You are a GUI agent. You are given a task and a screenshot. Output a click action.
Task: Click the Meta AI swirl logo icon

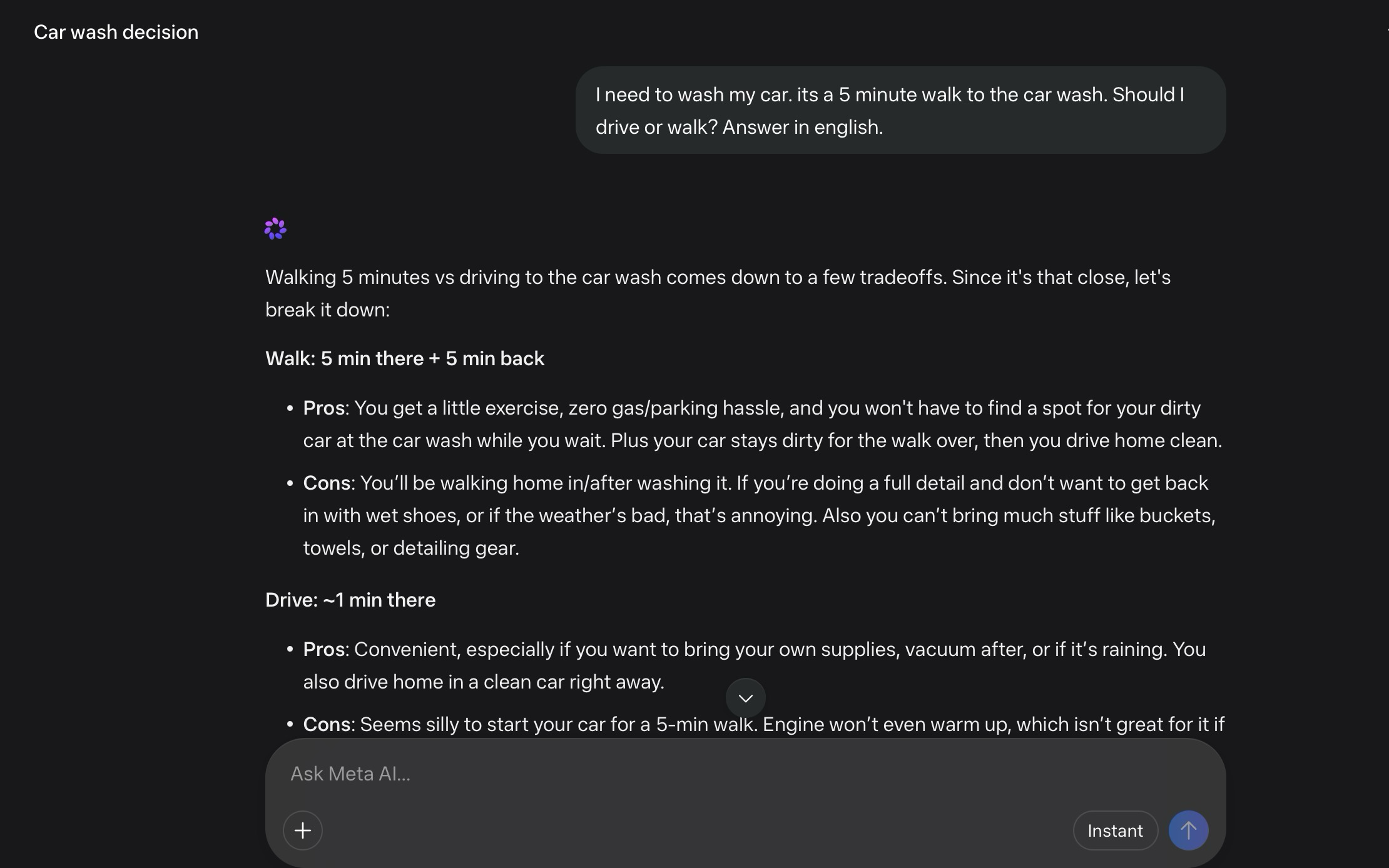pos(275,229)
